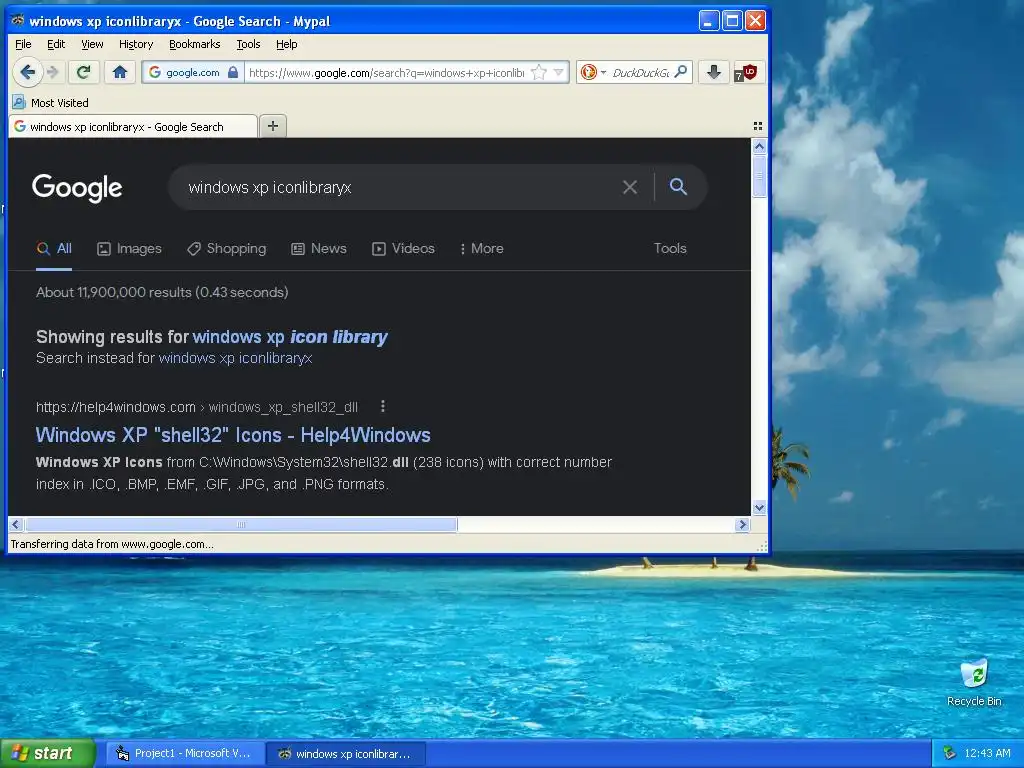Image resolution: width=1024 pixels, height=768 pixels.
Task: Switch to Videos results
Action: (x=404, y=249)
